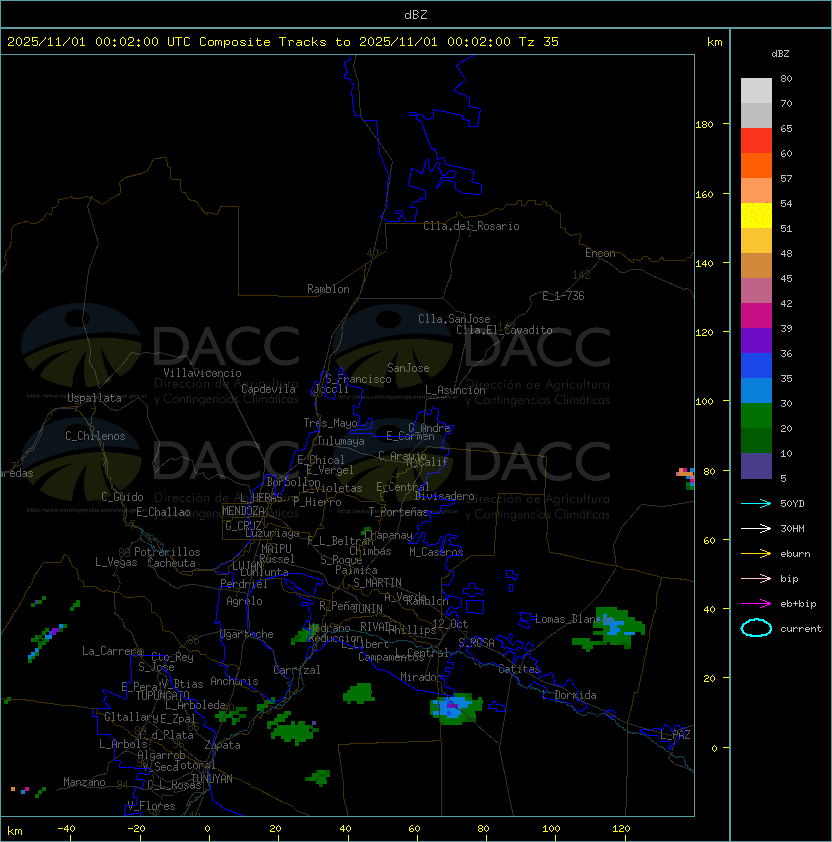Screen dimensions: 832x842
Task: Click the Potrerillos label
Action: pos(167,552)
